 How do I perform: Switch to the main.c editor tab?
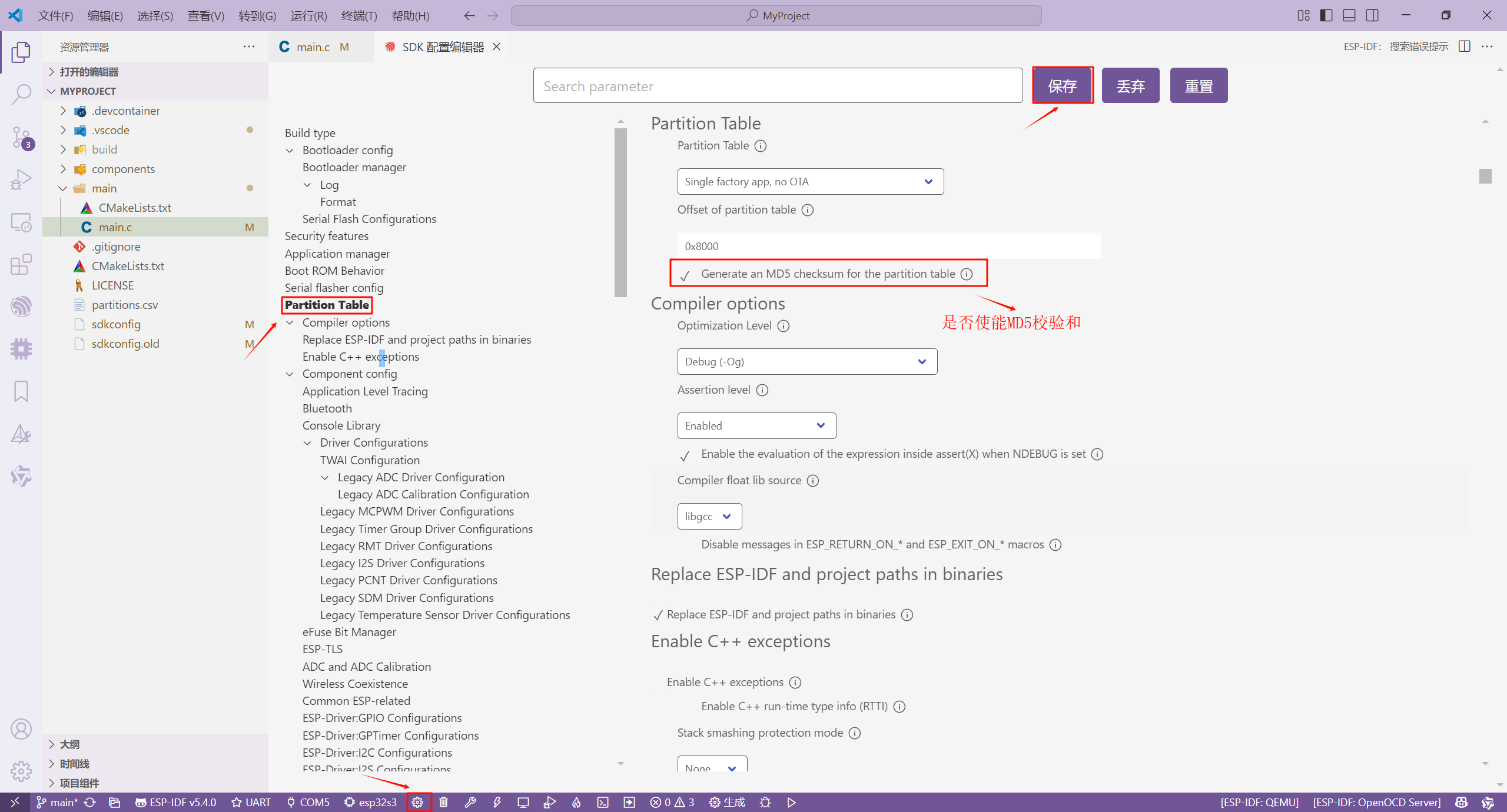[x=313, y=47]
